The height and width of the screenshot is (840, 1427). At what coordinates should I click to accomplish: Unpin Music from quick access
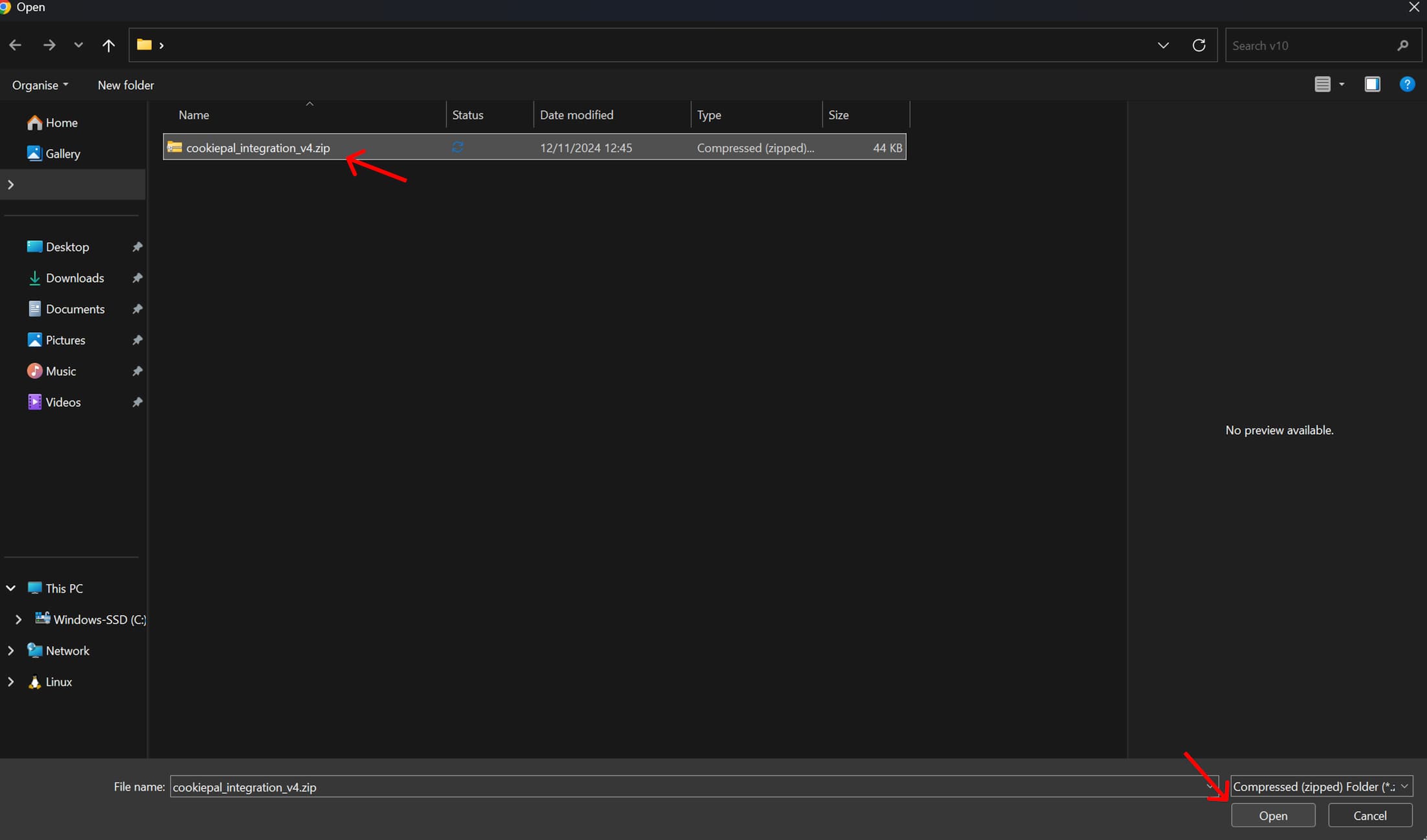[x=137, y=371]
